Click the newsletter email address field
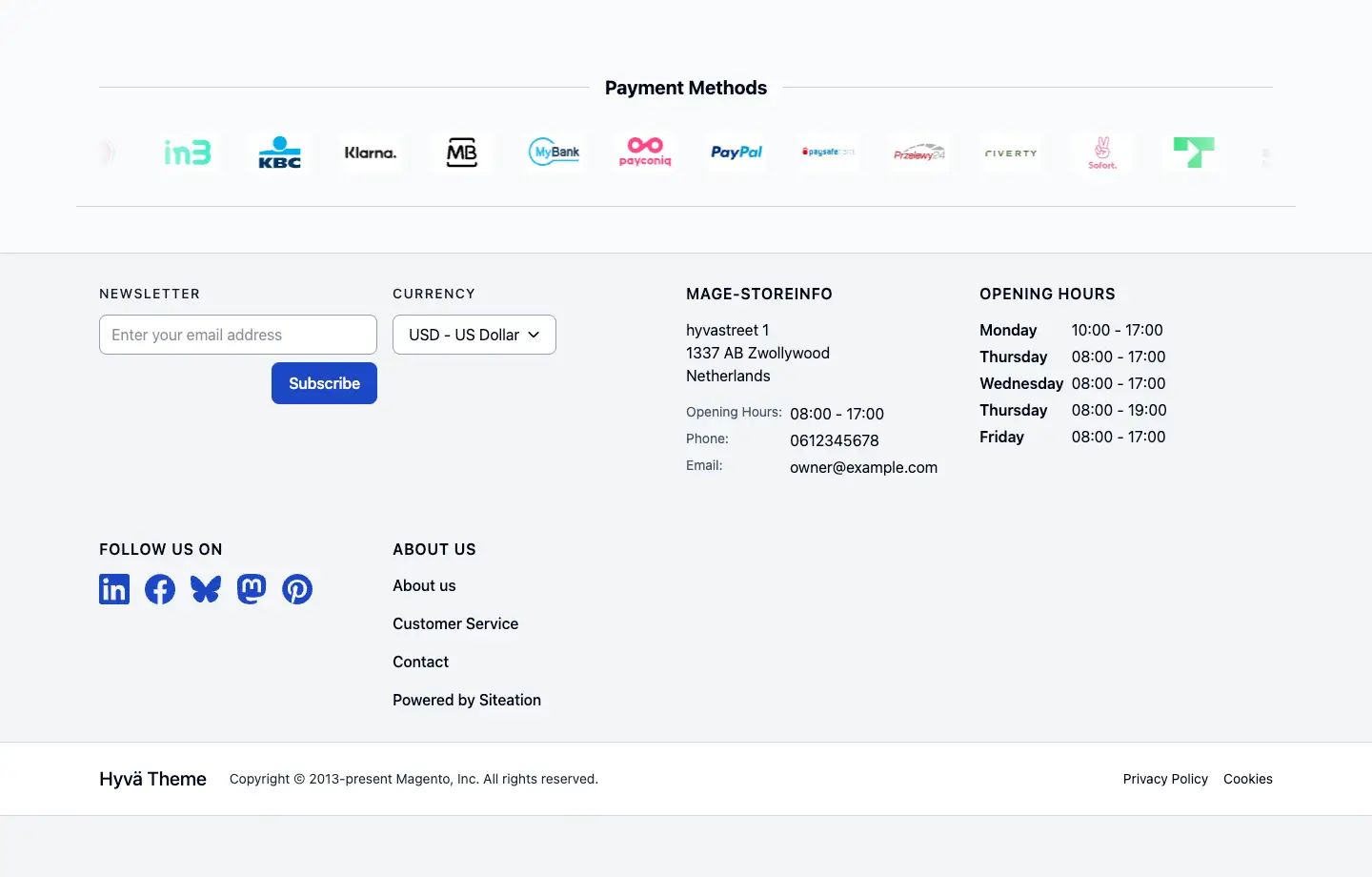The height and width of the screenshot is (877, 1372). (x=237, y=335)
